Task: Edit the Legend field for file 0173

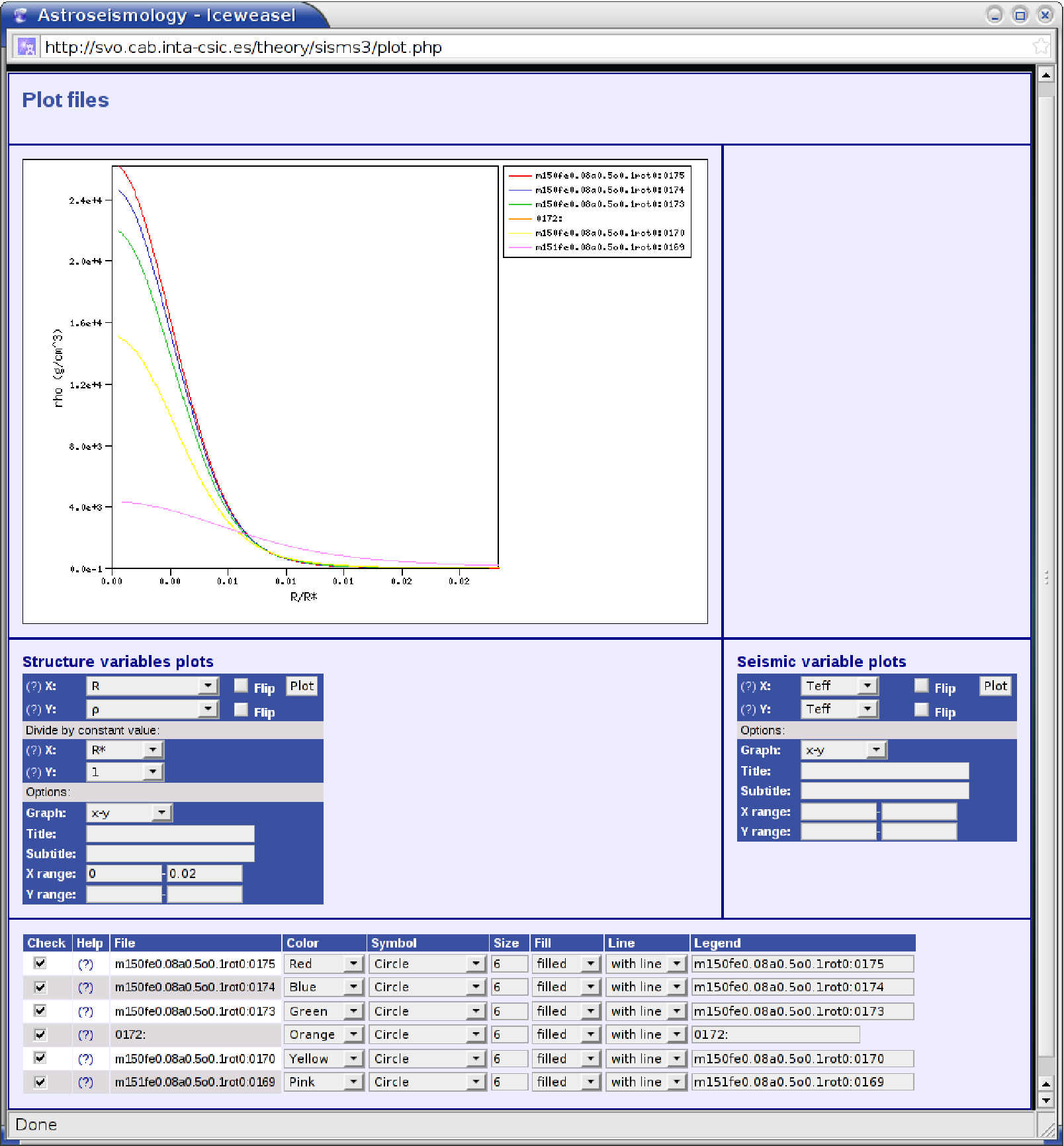Action: (803, 1011)
